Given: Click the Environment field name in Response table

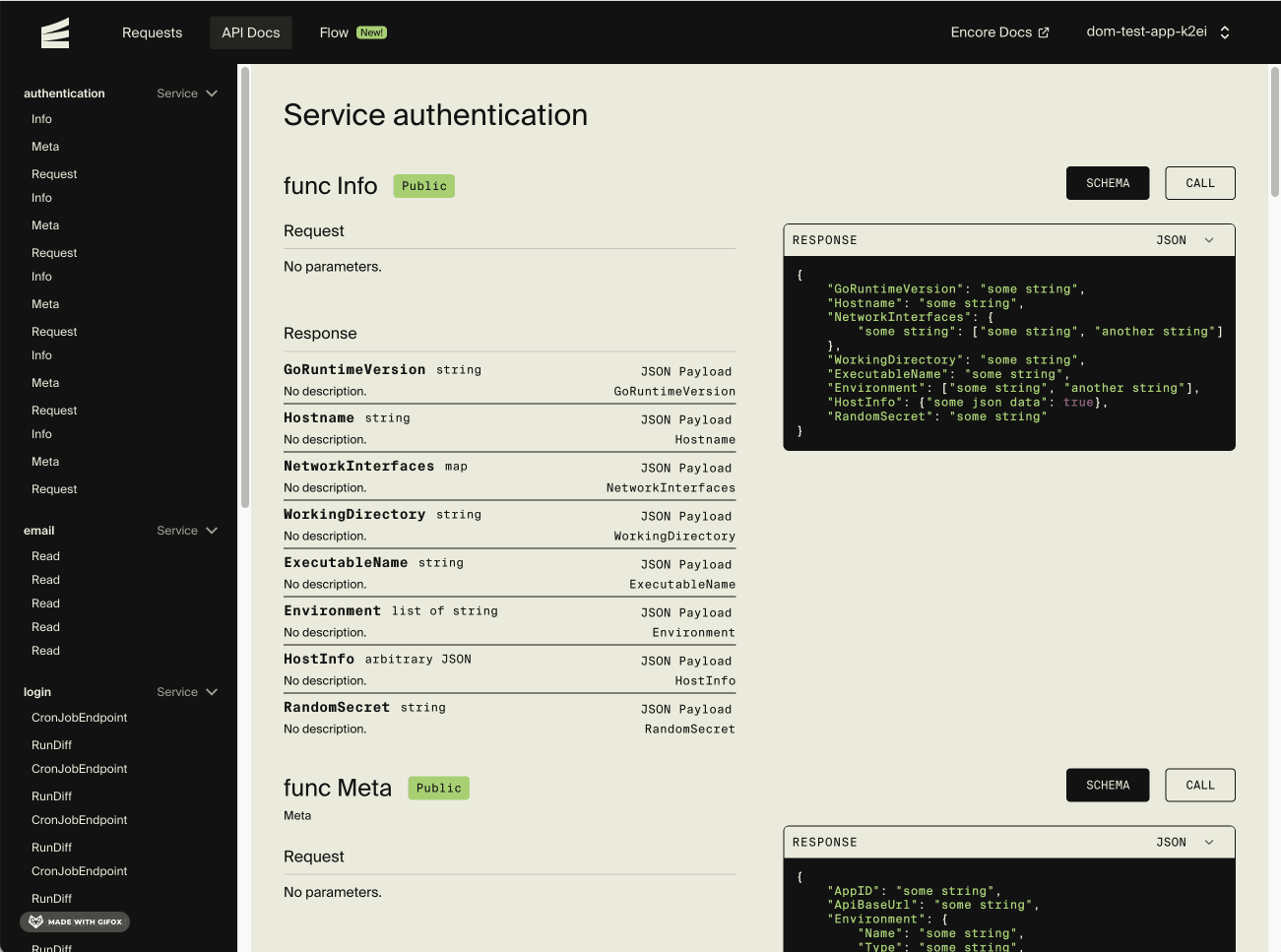Looking at the screenshot, I should 332,611.
